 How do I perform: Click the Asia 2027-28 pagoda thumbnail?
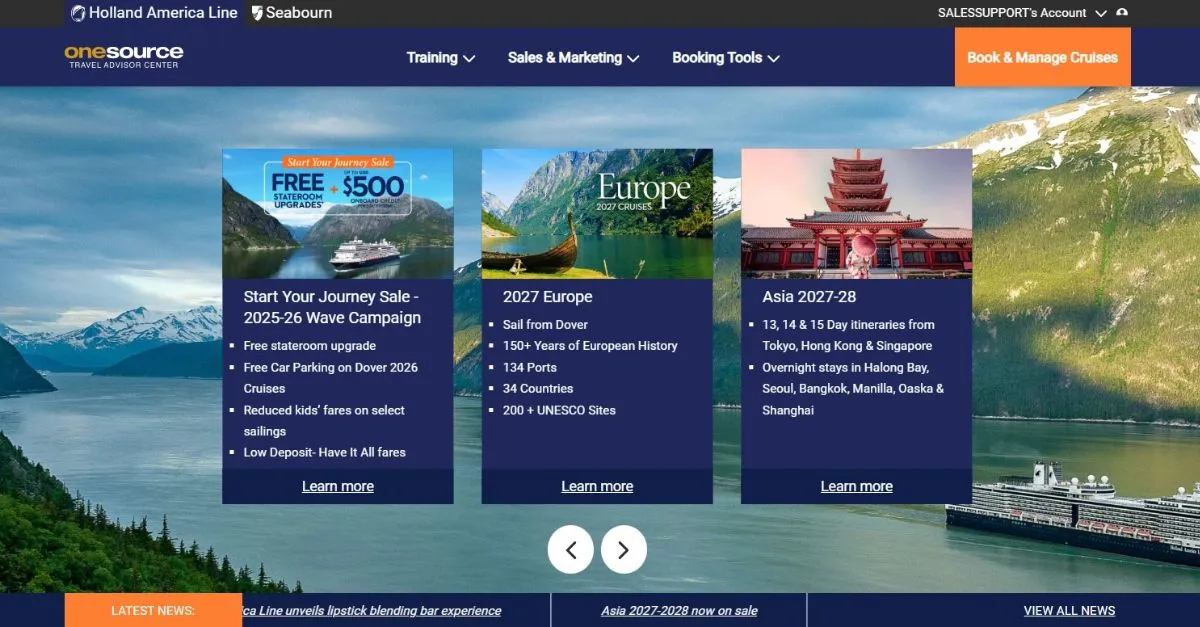(x=856, y=212)
